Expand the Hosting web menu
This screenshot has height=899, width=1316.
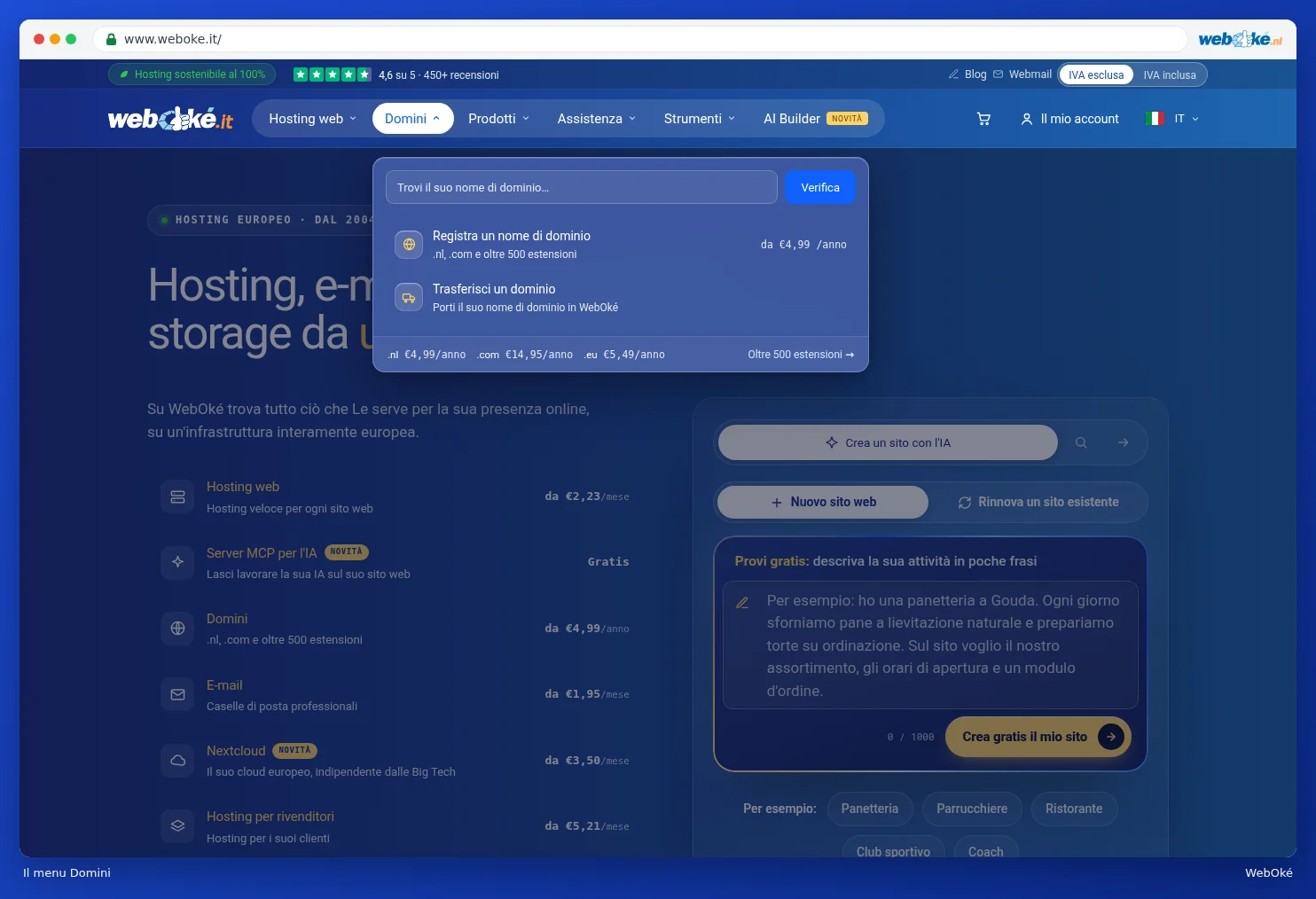[x=312, y=119]
